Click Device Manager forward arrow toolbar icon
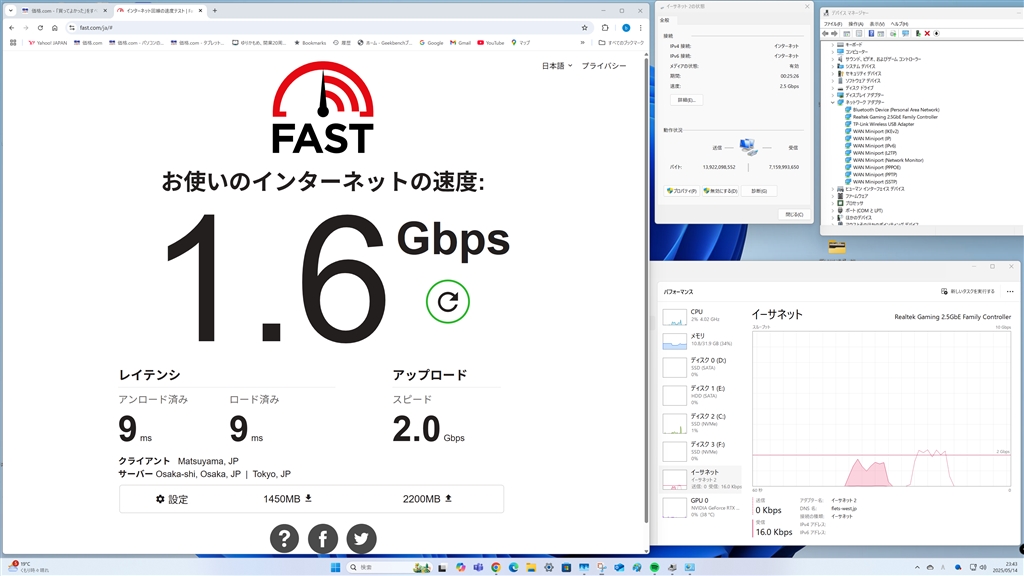1024x576 pixels. pyautogui.click(x=834, y=33)
